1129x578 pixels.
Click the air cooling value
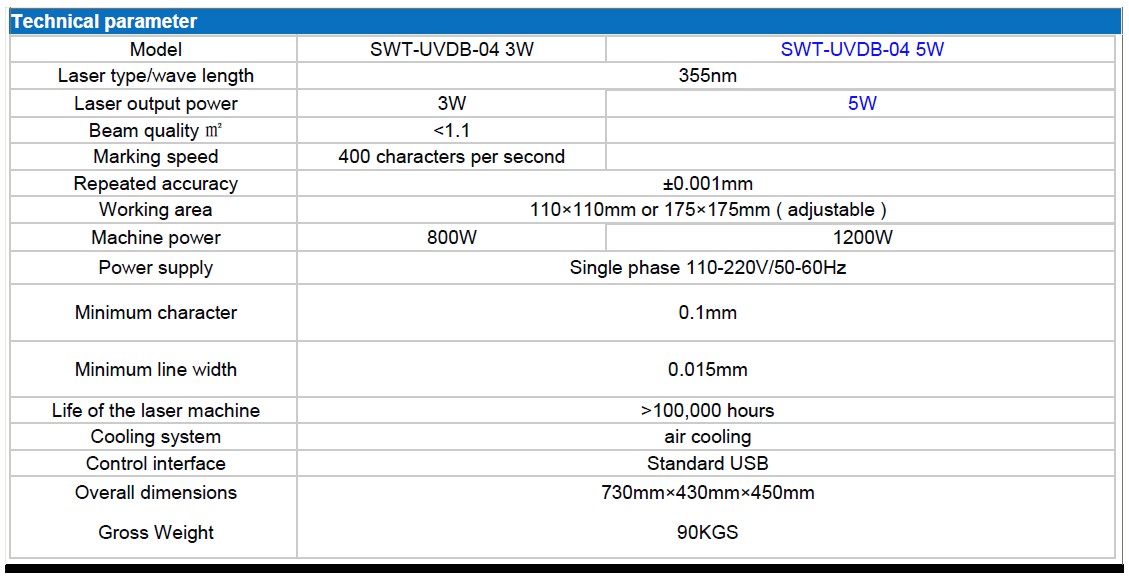[x=707, y=437]
